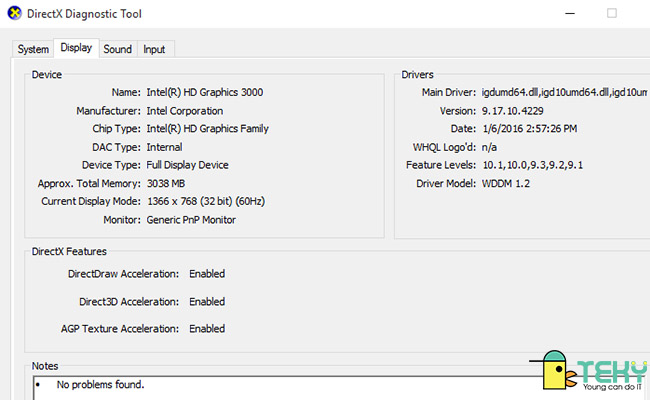Click the Driver Model WDDM 1.2 value

(506, 183)
